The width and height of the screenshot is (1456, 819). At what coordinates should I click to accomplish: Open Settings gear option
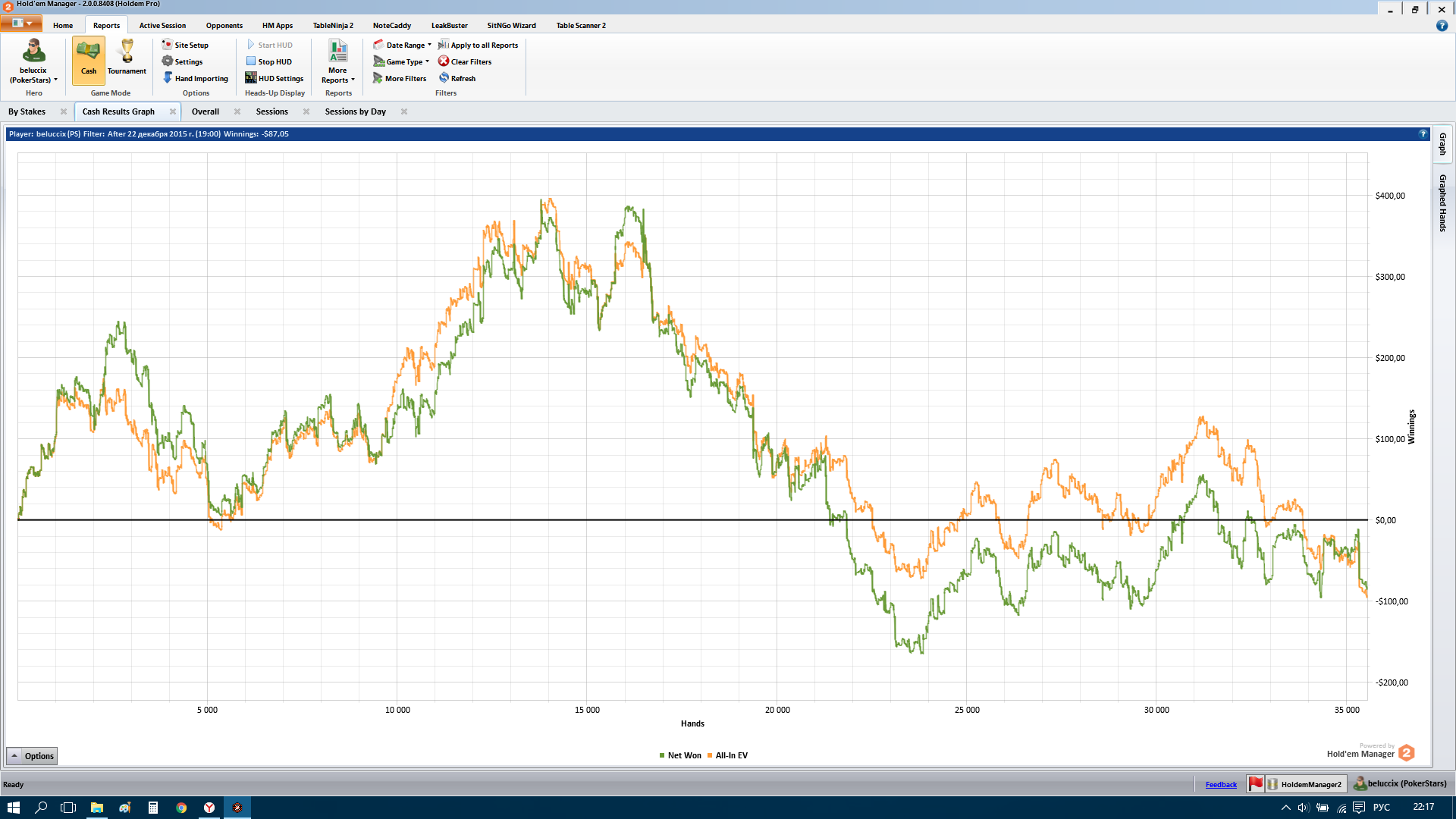pos(182,61)
